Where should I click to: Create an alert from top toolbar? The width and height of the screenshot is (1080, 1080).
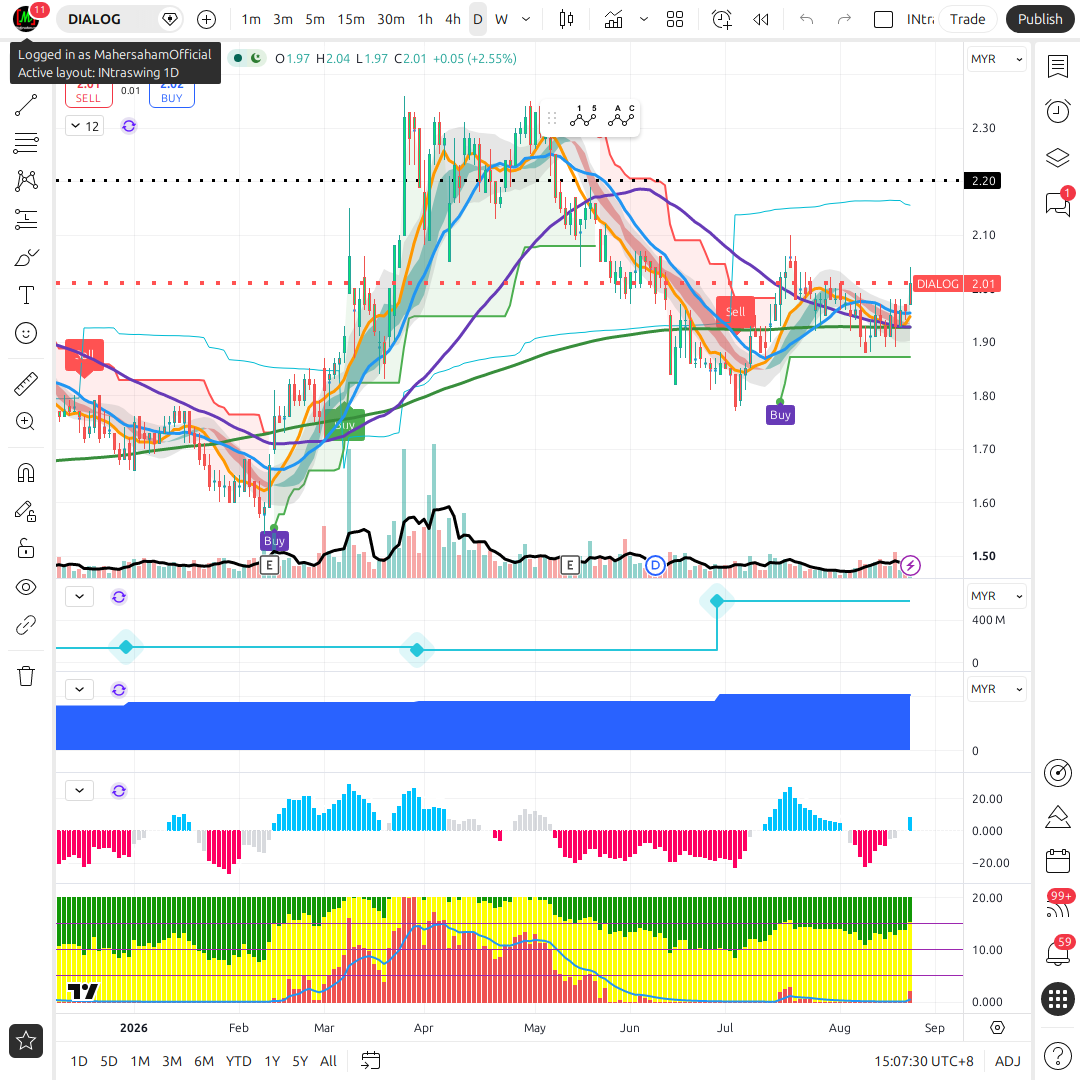[x=721, y=19]
